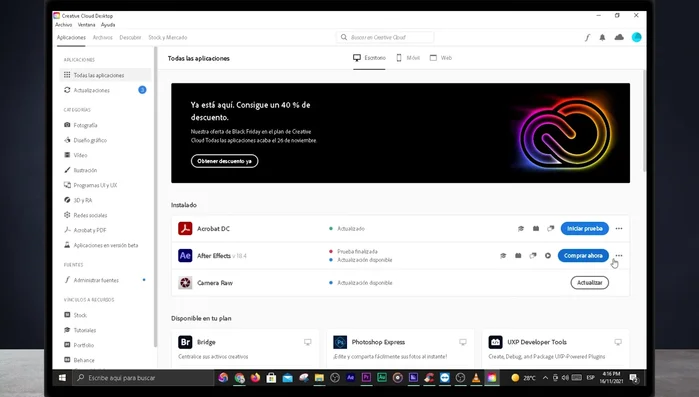Open Microsoft Store from the taskbar
Viewport: 699px width, 397px height.
point(271,378)
